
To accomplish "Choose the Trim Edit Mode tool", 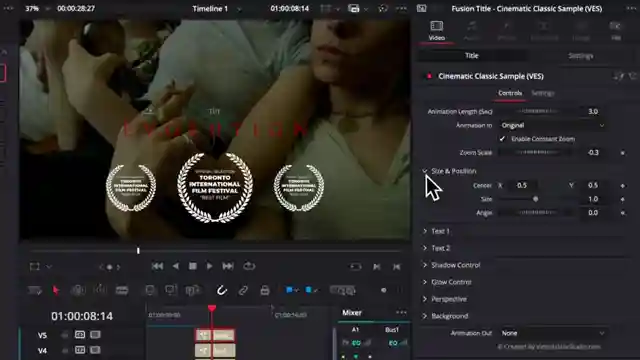I will click(78, 290).
